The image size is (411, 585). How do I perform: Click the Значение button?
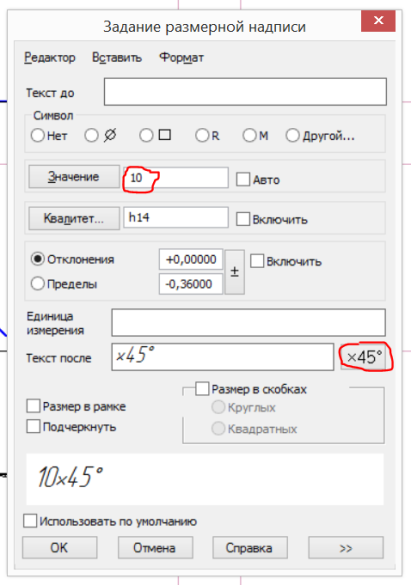tap(74, 176)
